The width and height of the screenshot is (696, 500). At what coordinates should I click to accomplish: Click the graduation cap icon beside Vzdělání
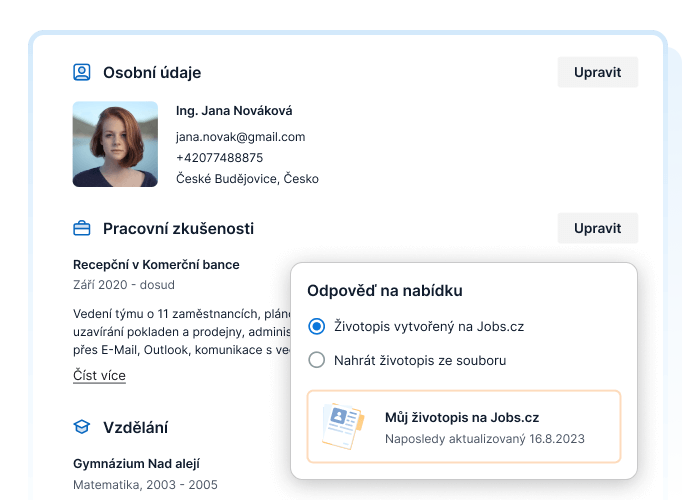pyautogui.click(x=82, y=427)
